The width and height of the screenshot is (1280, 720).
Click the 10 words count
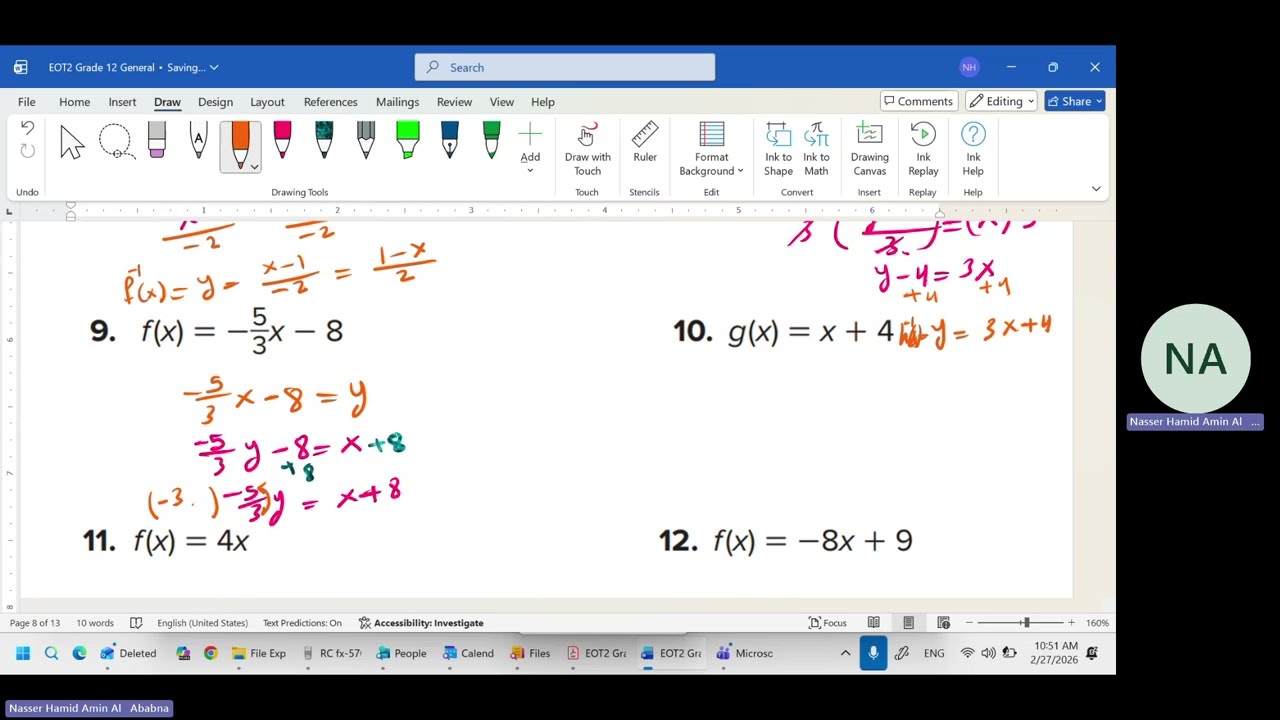(95, 623)
